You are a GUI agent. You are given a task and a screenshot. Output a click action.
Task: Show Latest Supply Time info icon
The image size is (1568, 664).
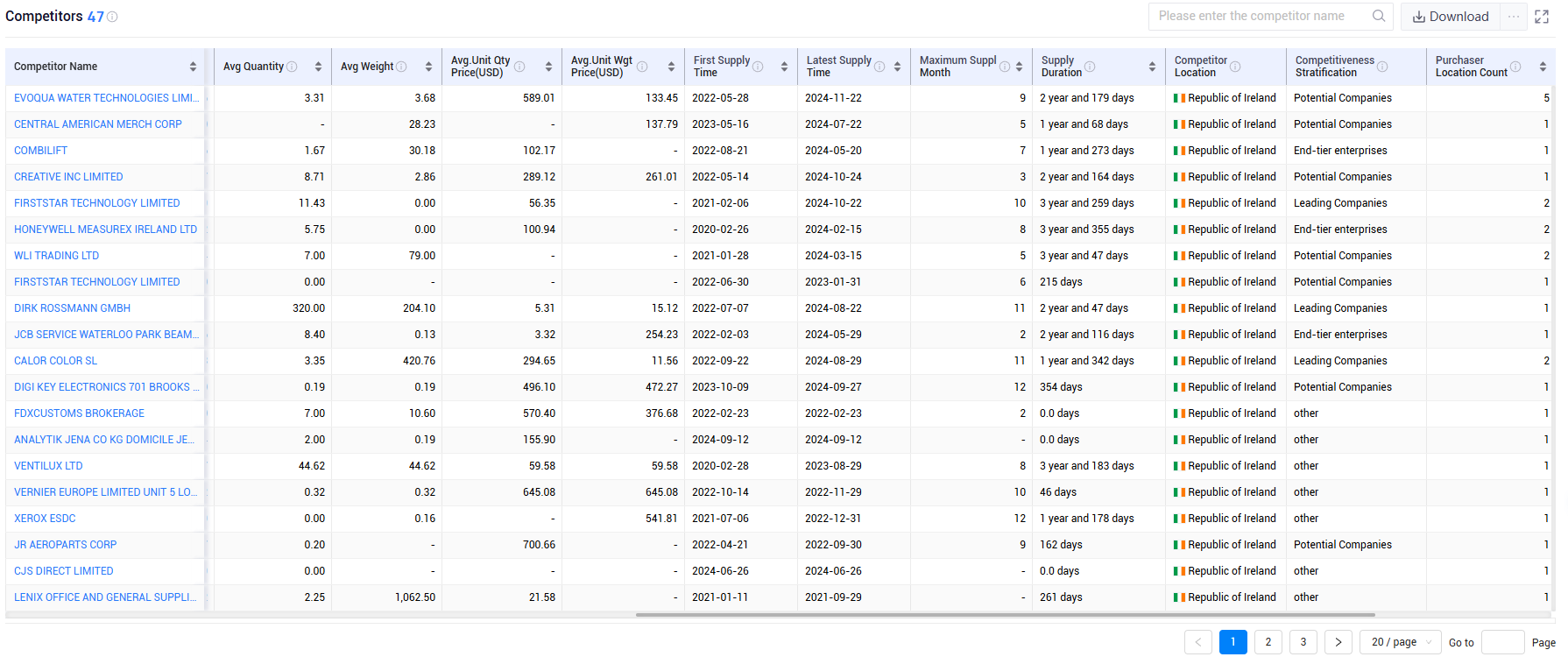pos(879,67)
